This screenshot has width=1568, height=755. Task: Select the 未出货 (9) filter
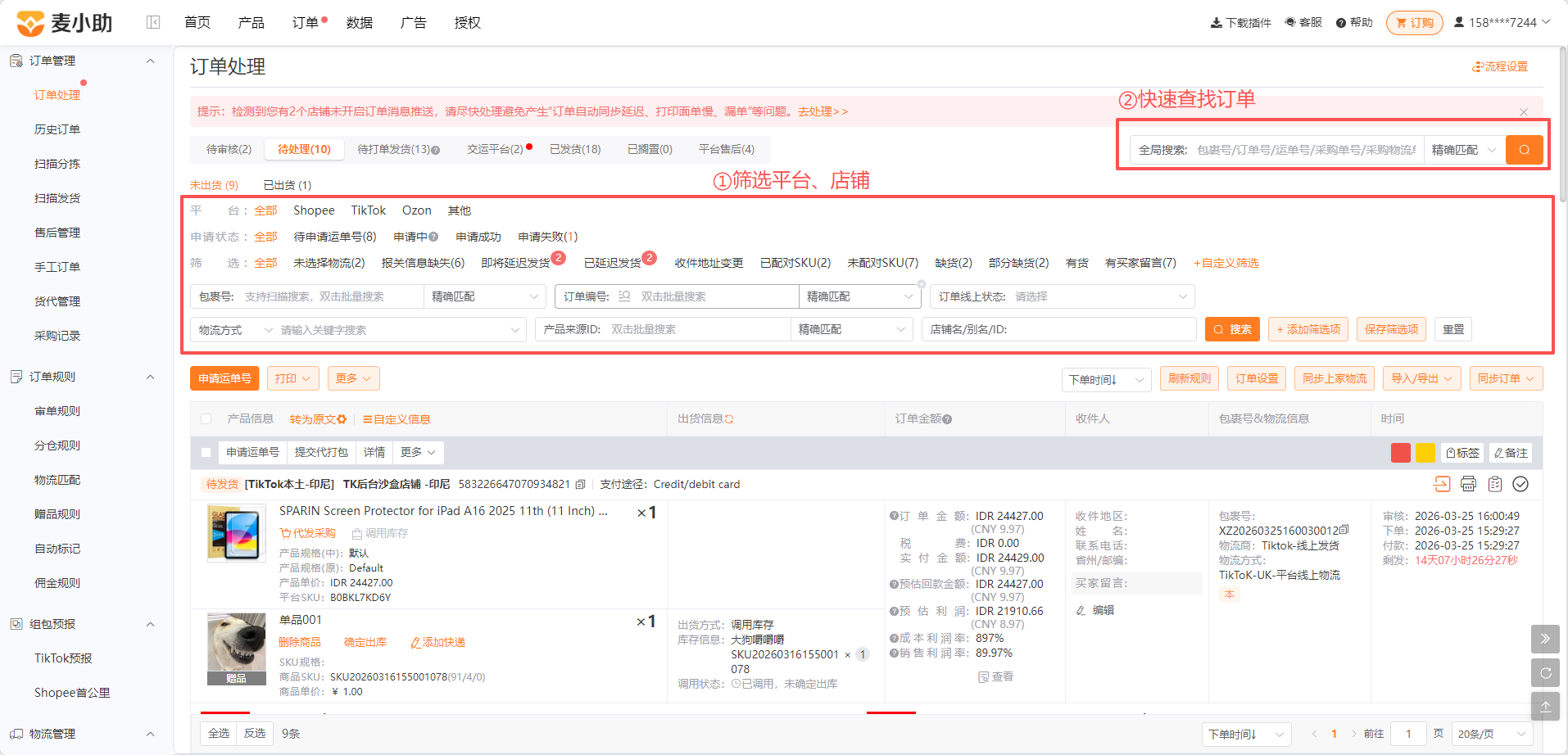[x=214, y=185]
